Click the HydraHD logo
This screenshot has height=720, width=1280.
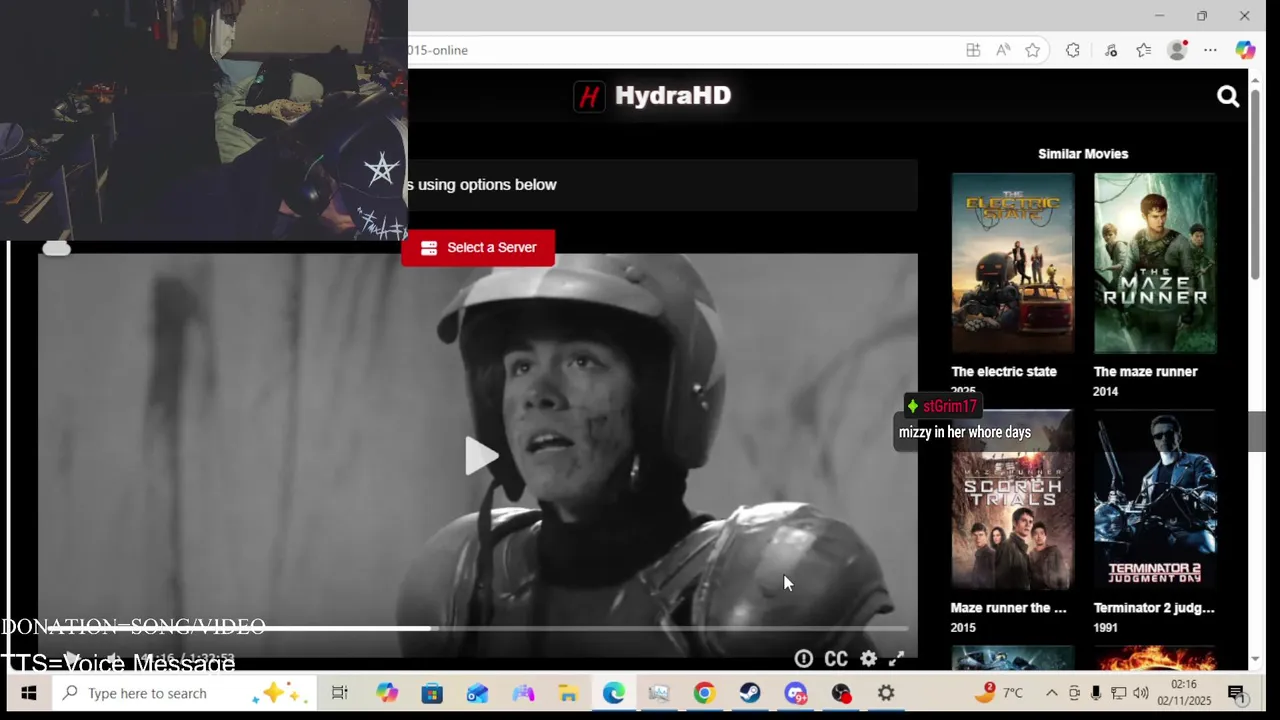(x=653, y=96)
